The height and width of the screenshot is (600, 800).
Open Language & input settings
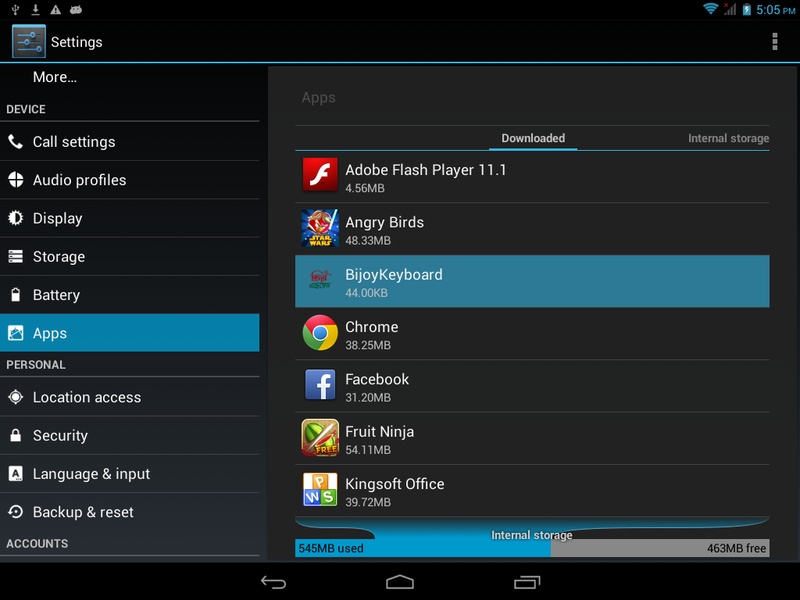[130, 473]
